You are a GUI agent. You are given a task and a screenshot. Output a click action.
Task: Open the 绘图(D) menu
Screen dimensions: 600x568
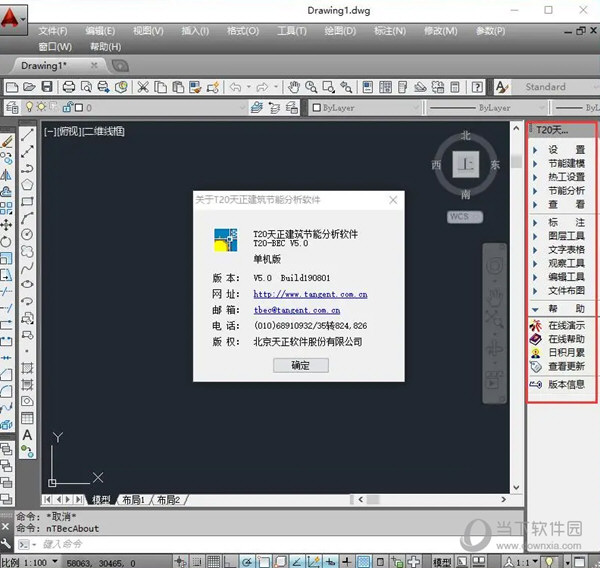(340, 31)
